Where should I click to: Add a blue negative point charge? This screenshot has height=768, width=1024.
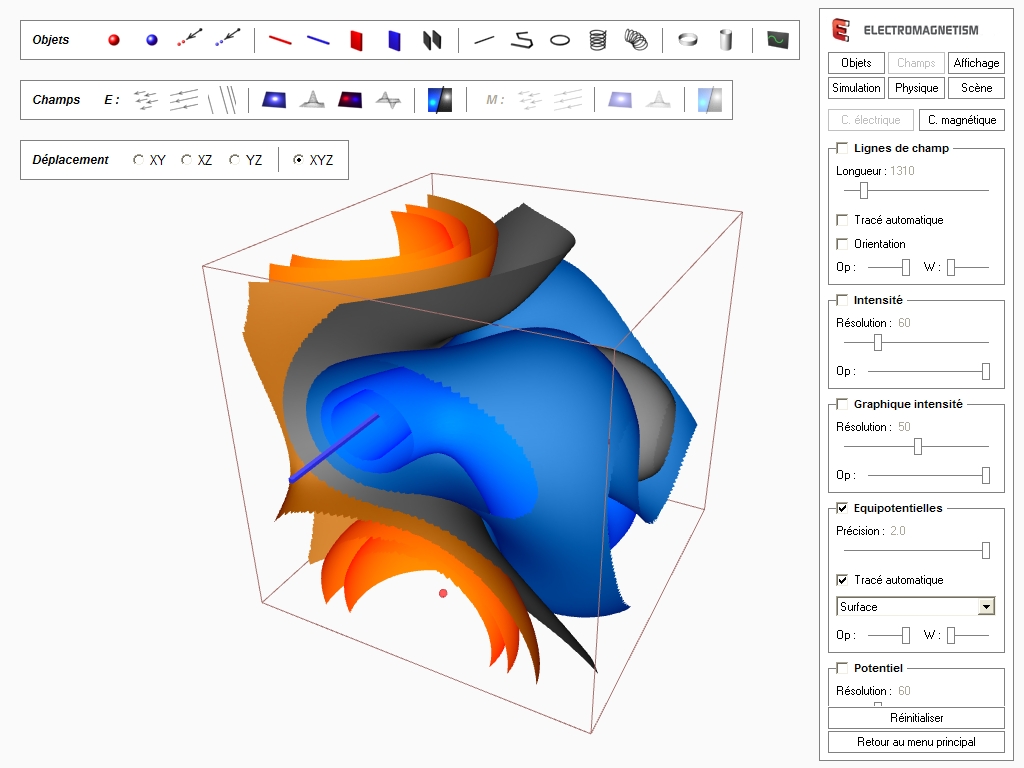152,40
